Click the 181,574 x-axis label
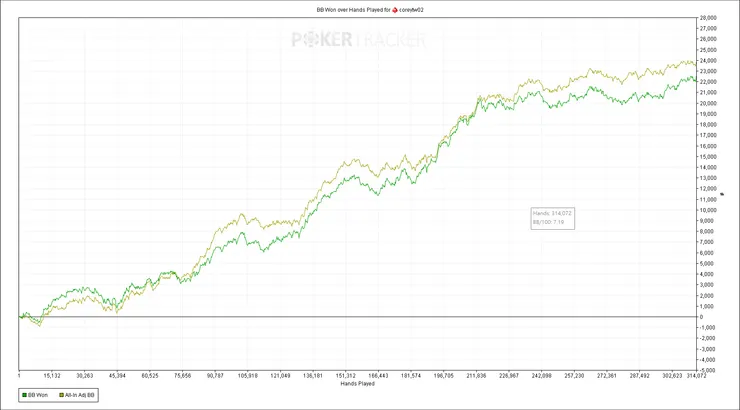The height and width of the screenshot is (410, 740). click(x=411, y=376)
